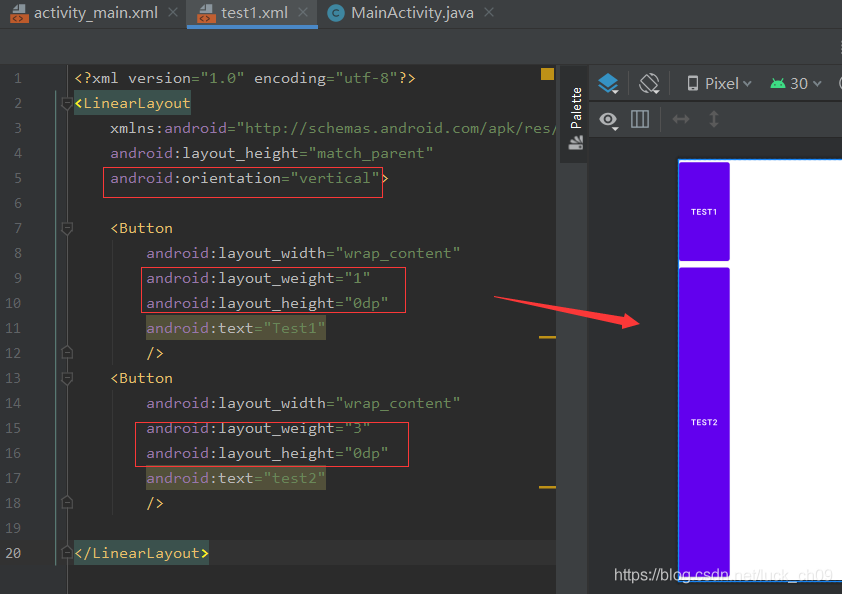Click the orientation rotate icon
Viewport: 842px width, 594px height.
(x=649, y=84)
